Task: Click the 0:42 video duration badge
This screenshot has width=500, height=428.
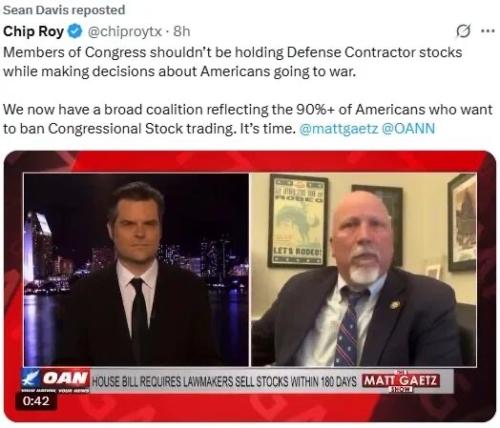Action: pos(36,401)
